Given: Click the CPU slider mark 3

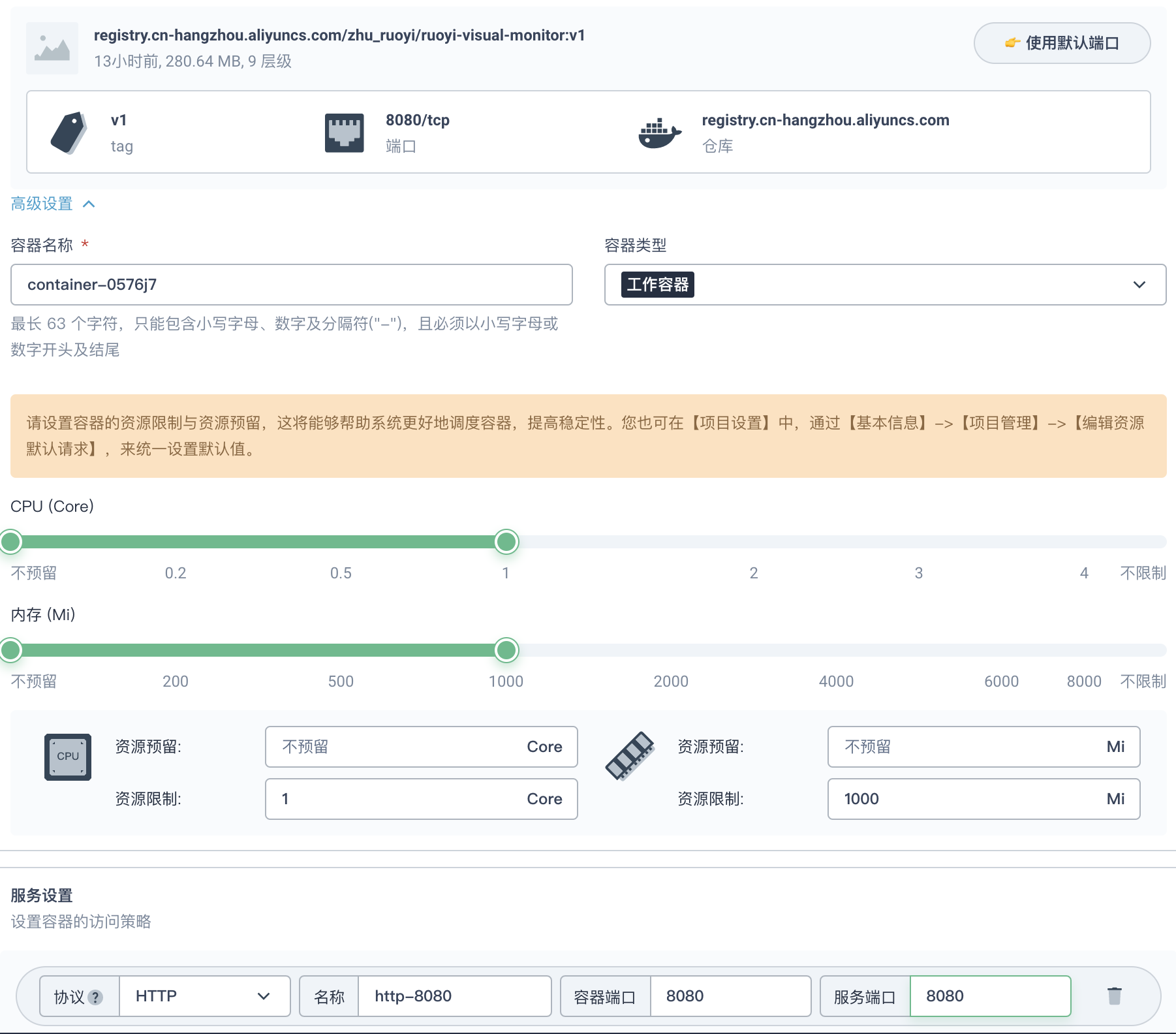Looking at the screenshot, I should pos(919,573).
